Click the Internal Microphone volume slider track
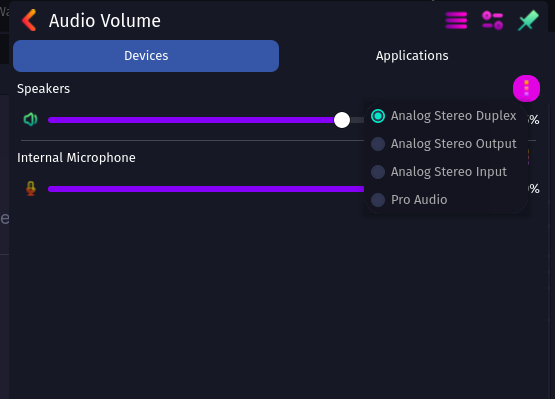 [x=205, y=189]
